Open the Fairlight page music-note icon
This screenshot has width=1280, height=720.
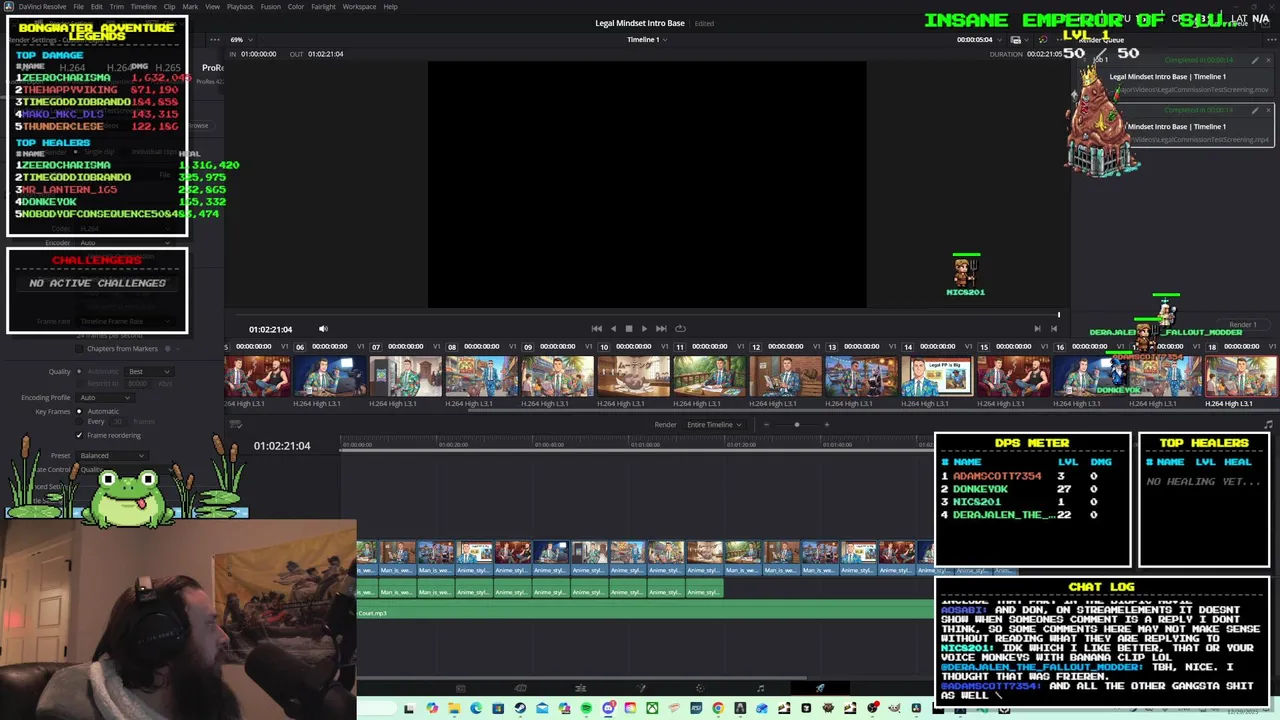tap(760, 688)
